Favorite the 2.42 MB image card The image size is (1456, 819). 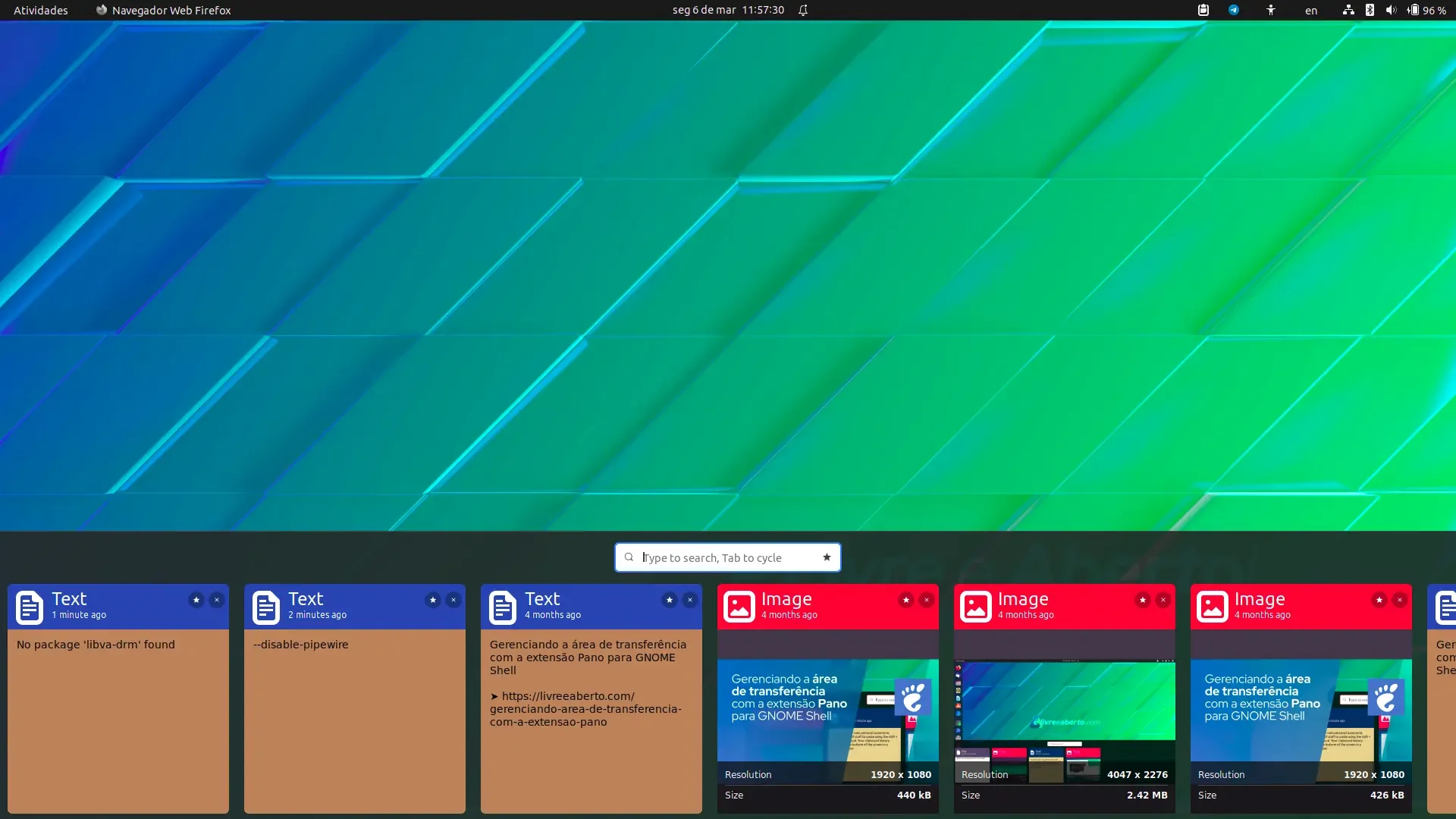tap(1142, 600)
